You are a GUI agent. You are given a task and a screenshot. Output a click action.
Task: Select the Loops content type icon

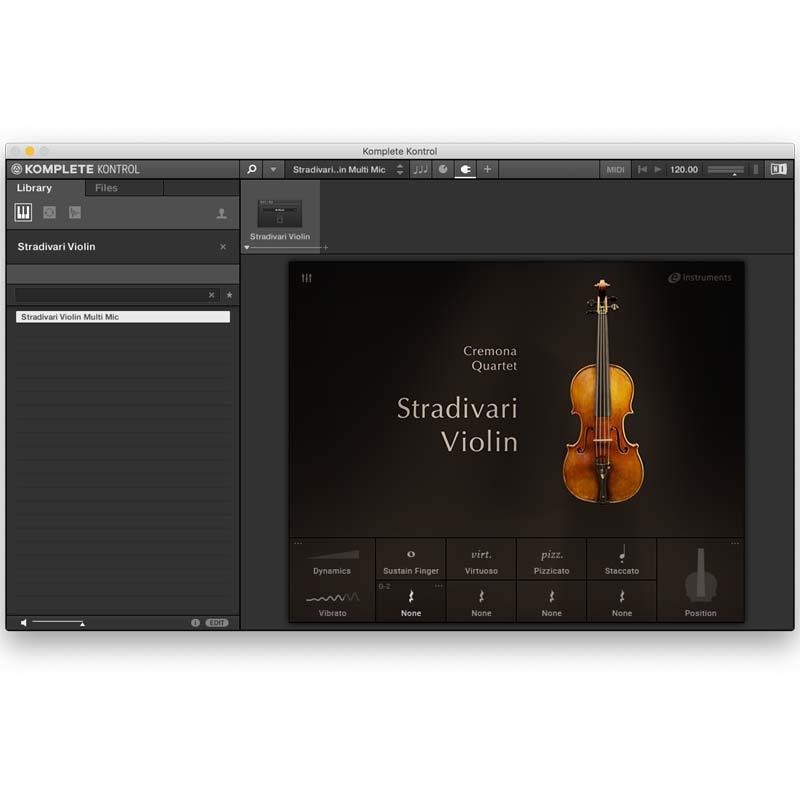(x=49, y=212)
